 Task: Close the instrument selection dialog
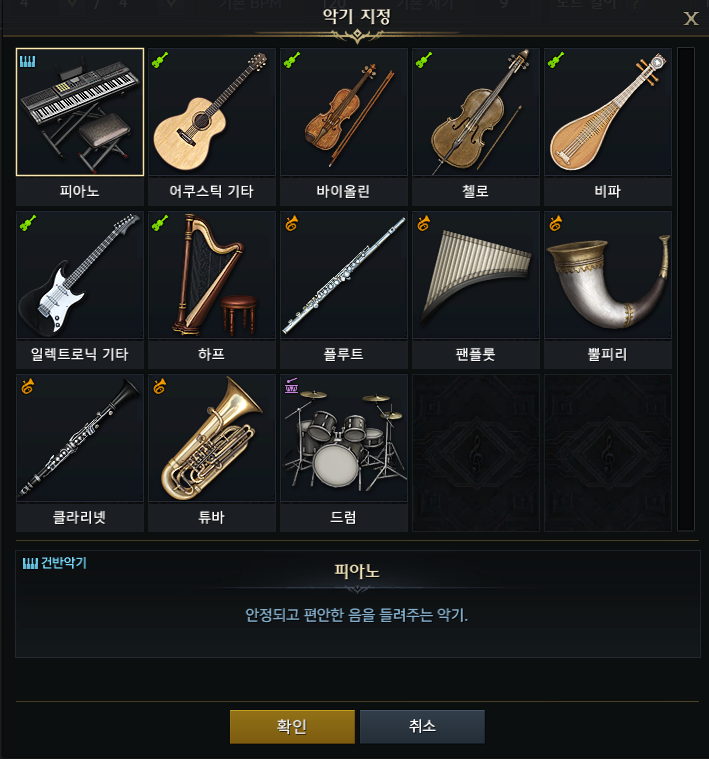[x=691, y=19]
